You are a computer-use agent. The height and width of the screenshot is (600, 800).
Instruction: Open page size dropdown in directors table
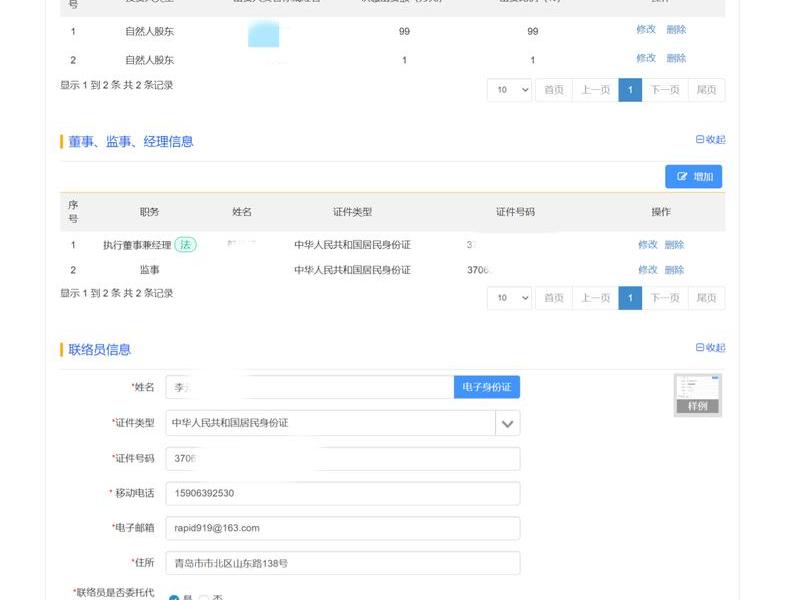[510, 298]
